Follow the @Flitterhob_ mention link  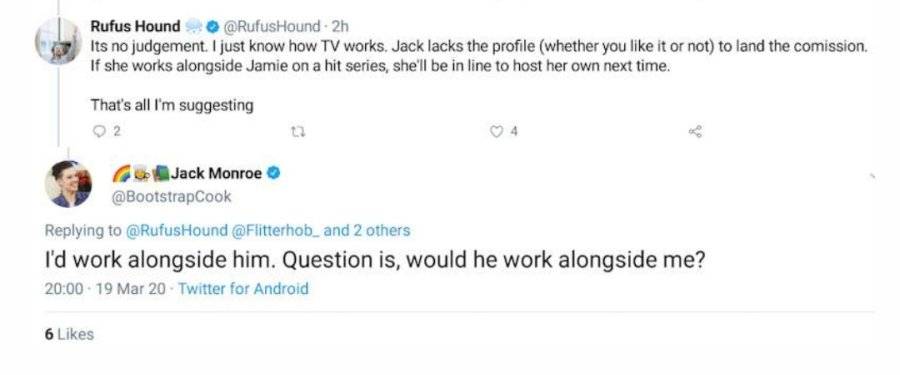[x=275, y=231]
